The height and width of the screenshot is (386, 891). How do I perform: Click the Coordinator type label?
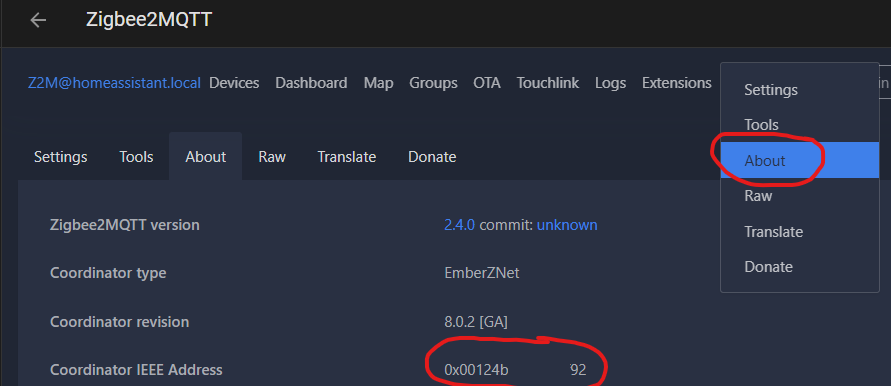[x=108, y=273]
